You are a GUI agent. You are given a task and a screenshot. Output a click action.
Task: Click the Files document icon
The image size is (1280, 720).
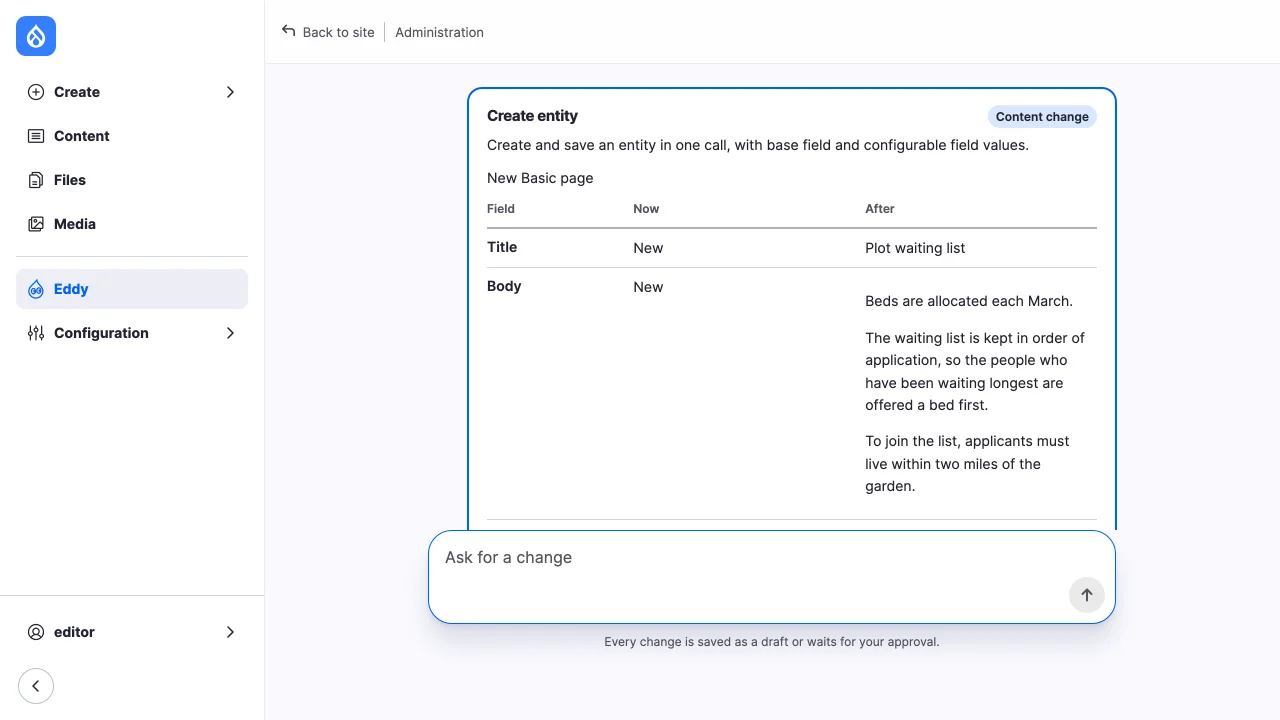tap(36, 180)
